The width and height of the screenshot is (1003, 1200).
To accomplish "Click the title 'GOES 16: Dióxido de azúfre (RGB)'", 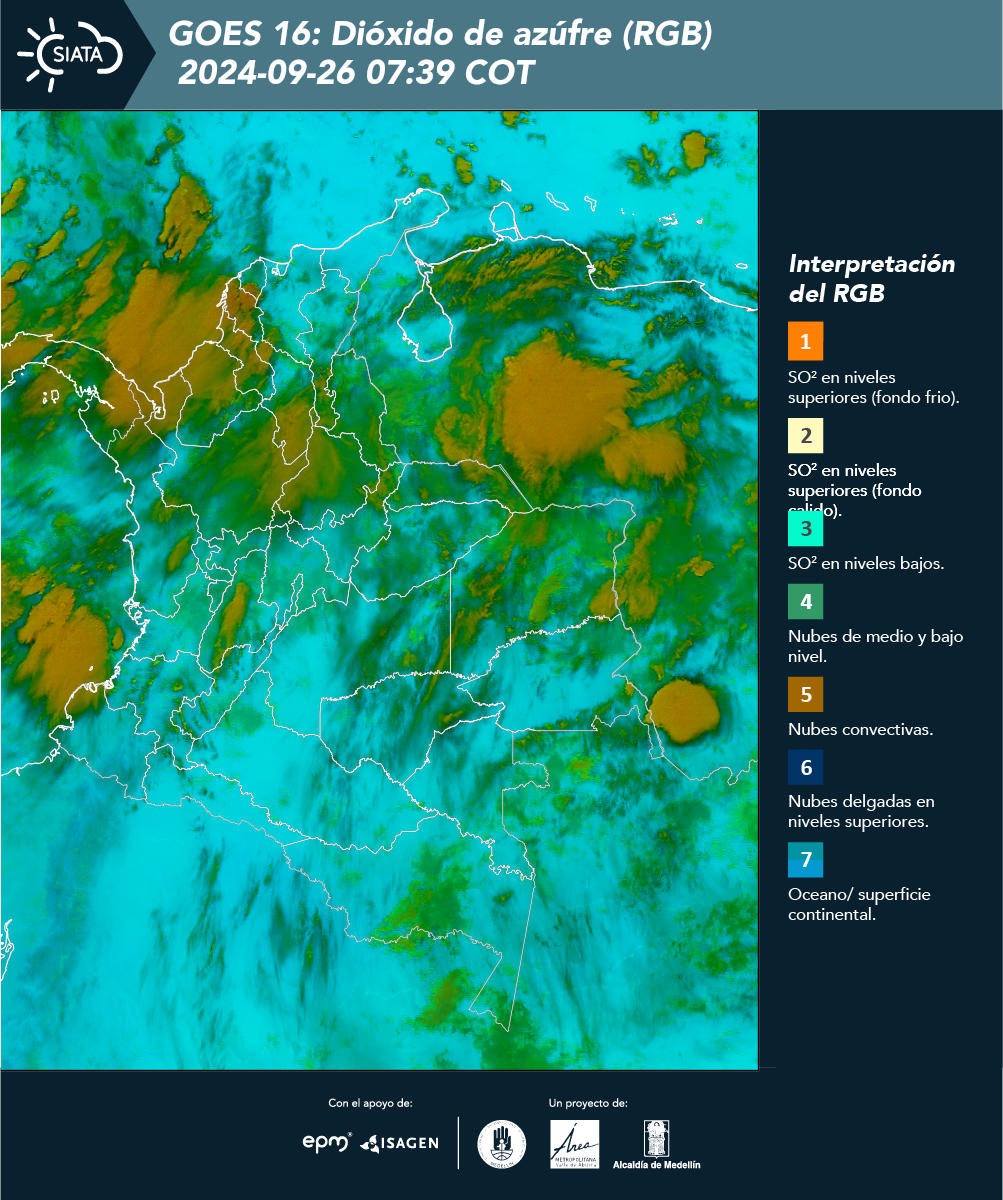I will [x=440, y=34].
